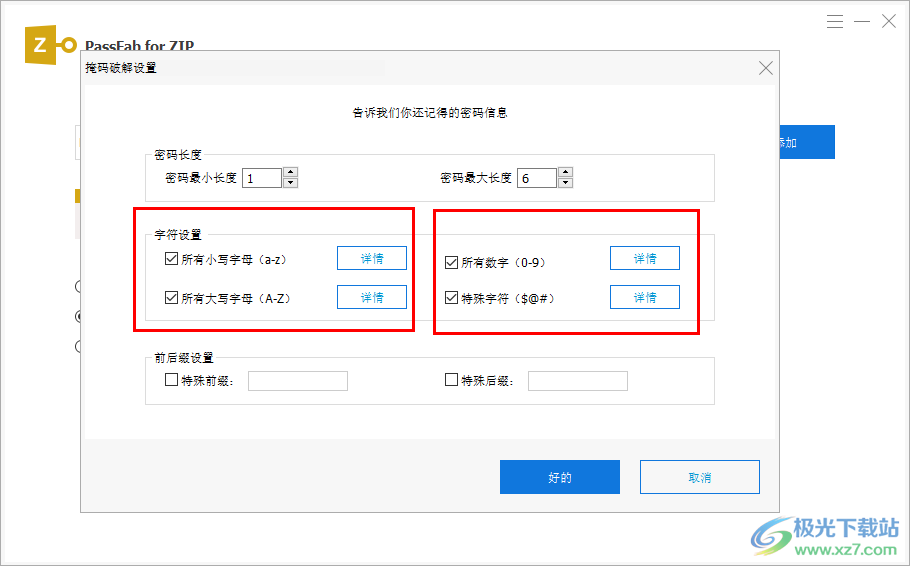Click the PassFab for ZIP logo icon
910x566 pixels.
click(x=50, y=45)
